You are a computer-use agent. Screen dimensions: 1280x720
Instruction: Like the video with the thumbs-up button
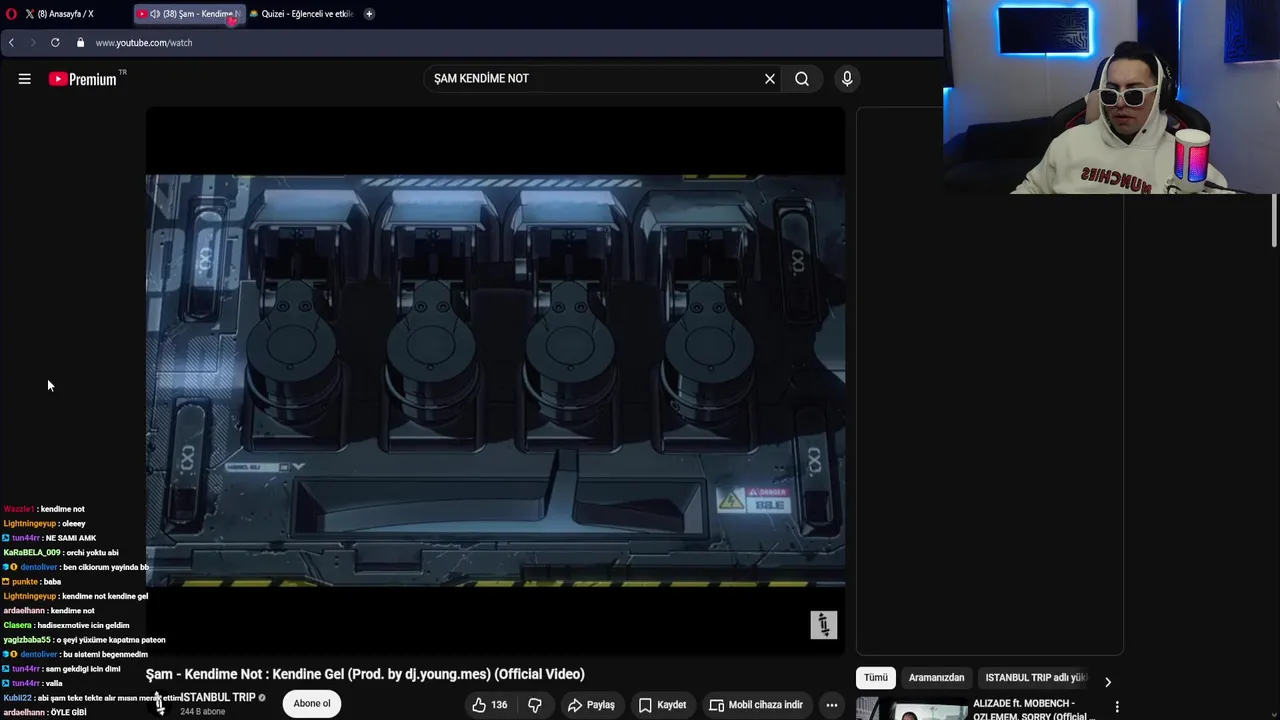[490, 705]
